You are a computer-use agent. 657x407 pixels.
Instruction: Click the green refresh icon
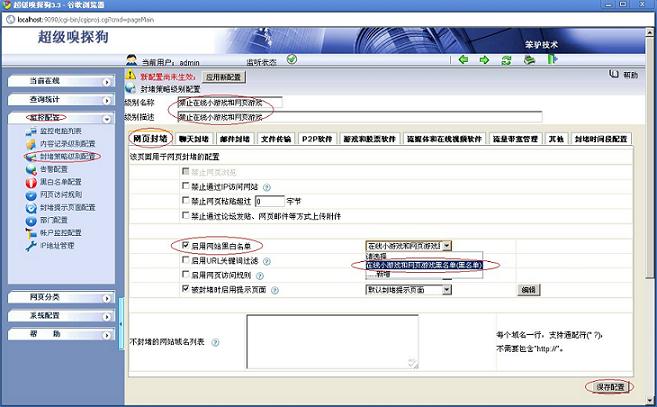point(506,59)
